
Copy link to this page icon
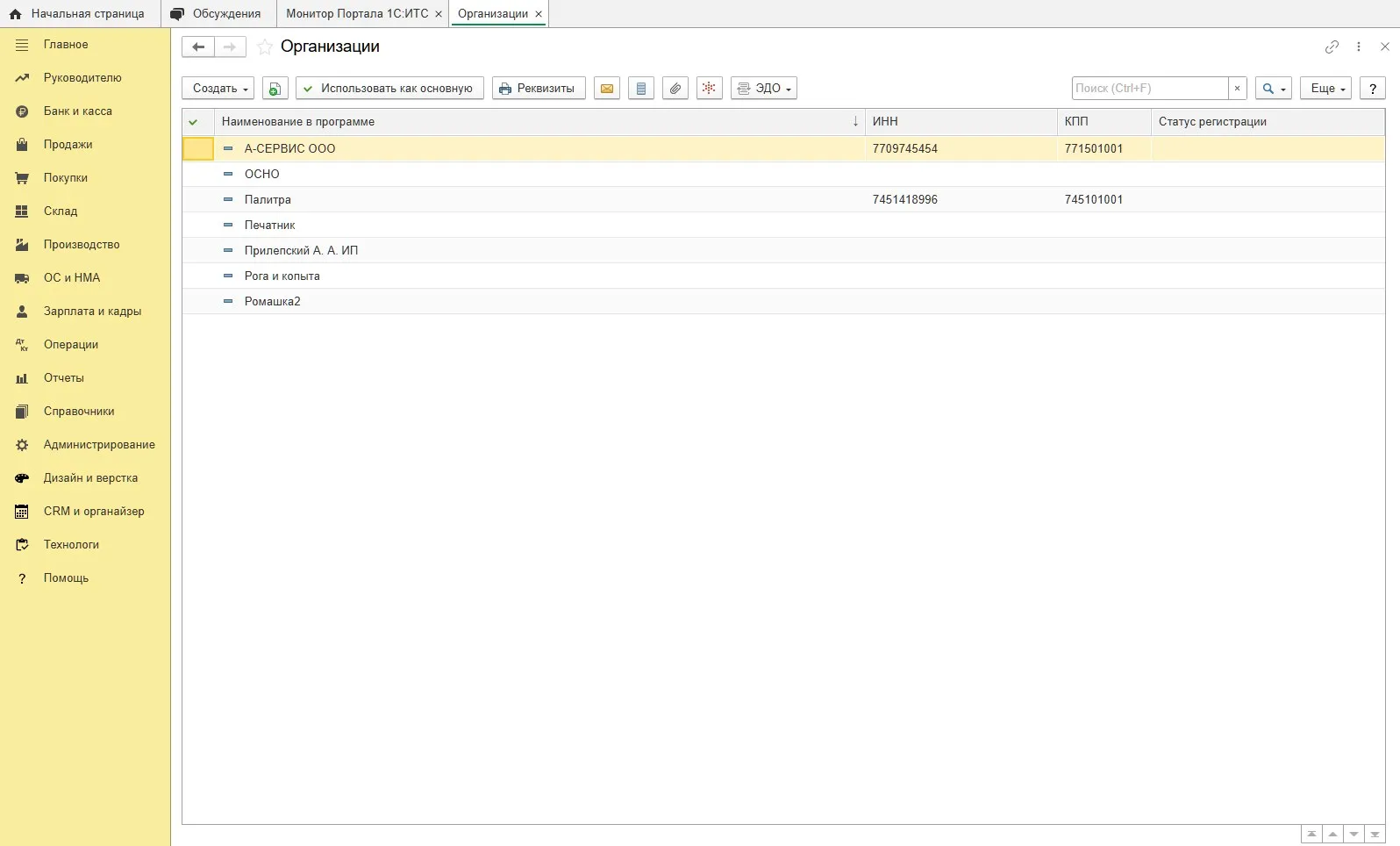pos(1332,47)
